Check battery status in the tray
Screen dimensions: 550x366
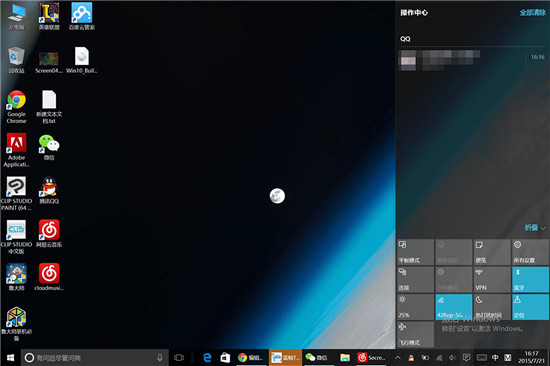[x=425, y=358]
